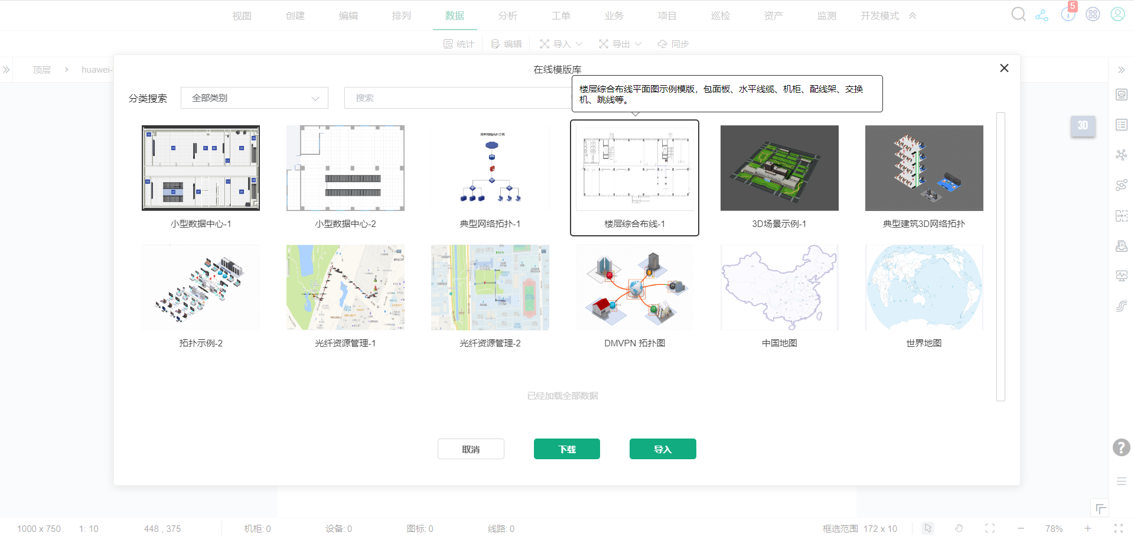This screenshot has width=1134, height=539.
Task: Zoom out with the minus icon
Action: (x=1020, y=528)
